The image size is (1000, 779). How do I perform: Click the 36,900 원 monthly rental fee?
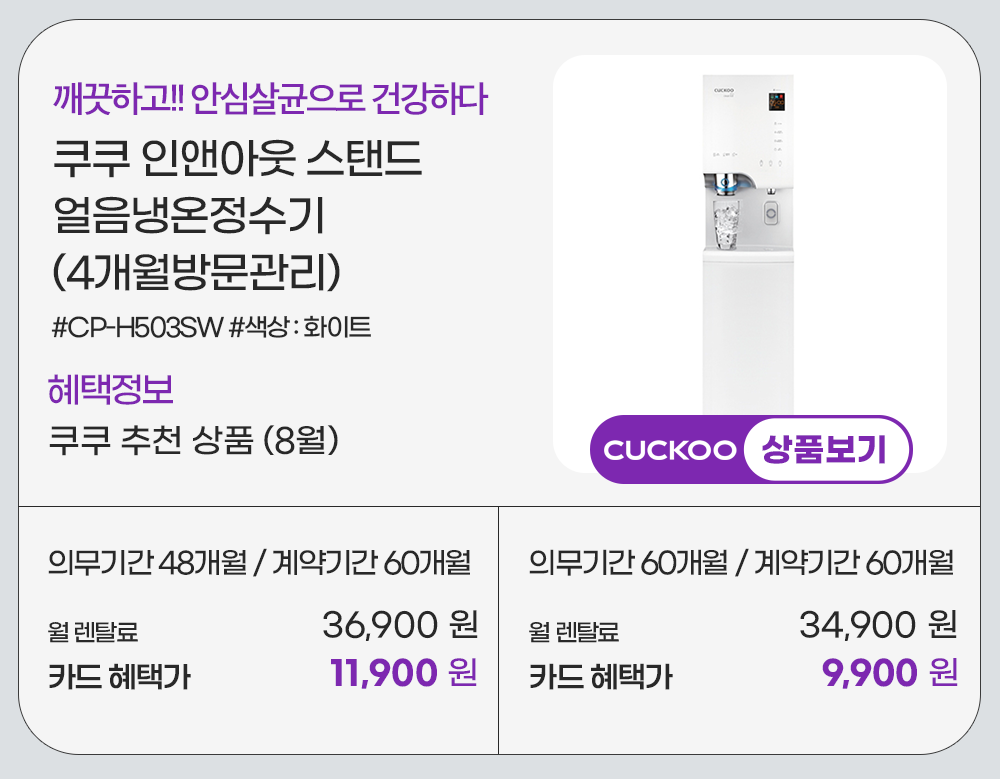tap(400, 626)
